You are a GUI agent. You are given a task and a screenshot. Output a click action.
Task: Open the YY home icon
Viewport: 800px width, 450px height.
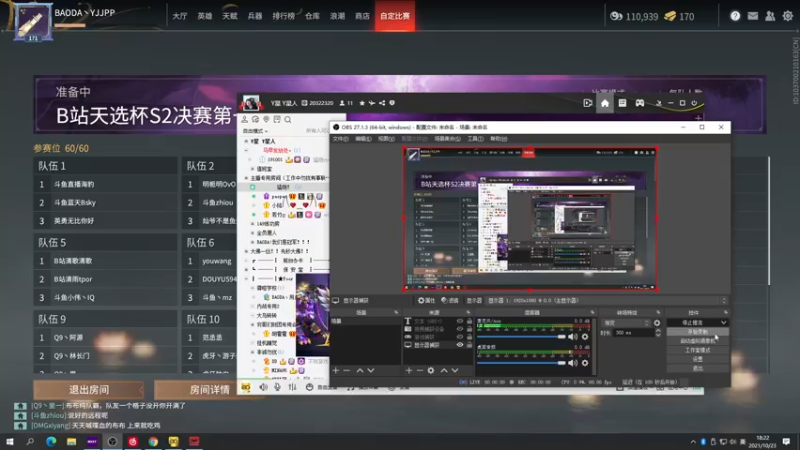click(x=605, y=103)
